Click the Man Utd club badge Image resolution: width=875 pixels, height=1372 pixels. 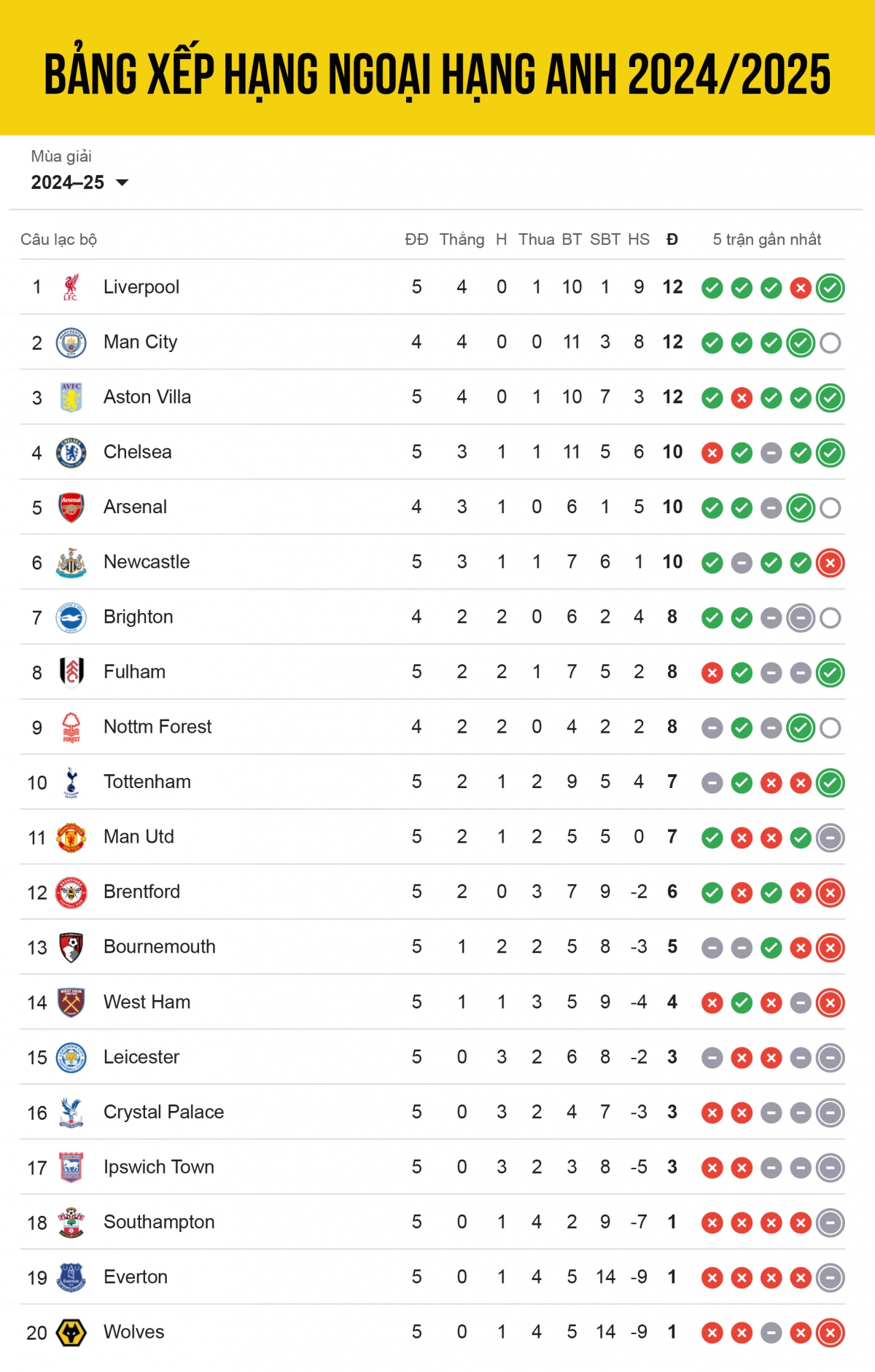coord(71,838)
